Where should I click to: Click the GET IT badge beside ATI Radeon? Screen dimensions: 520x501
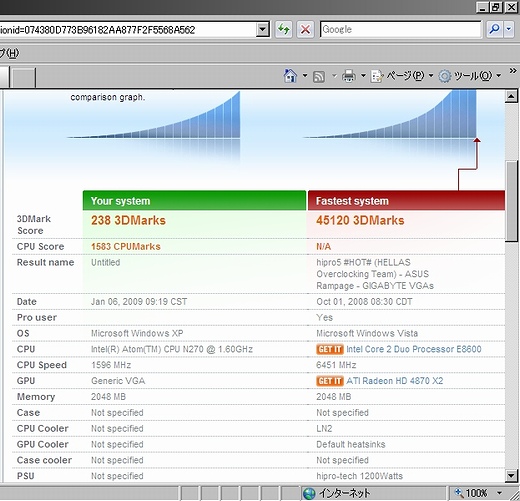(x=330, y=381)
